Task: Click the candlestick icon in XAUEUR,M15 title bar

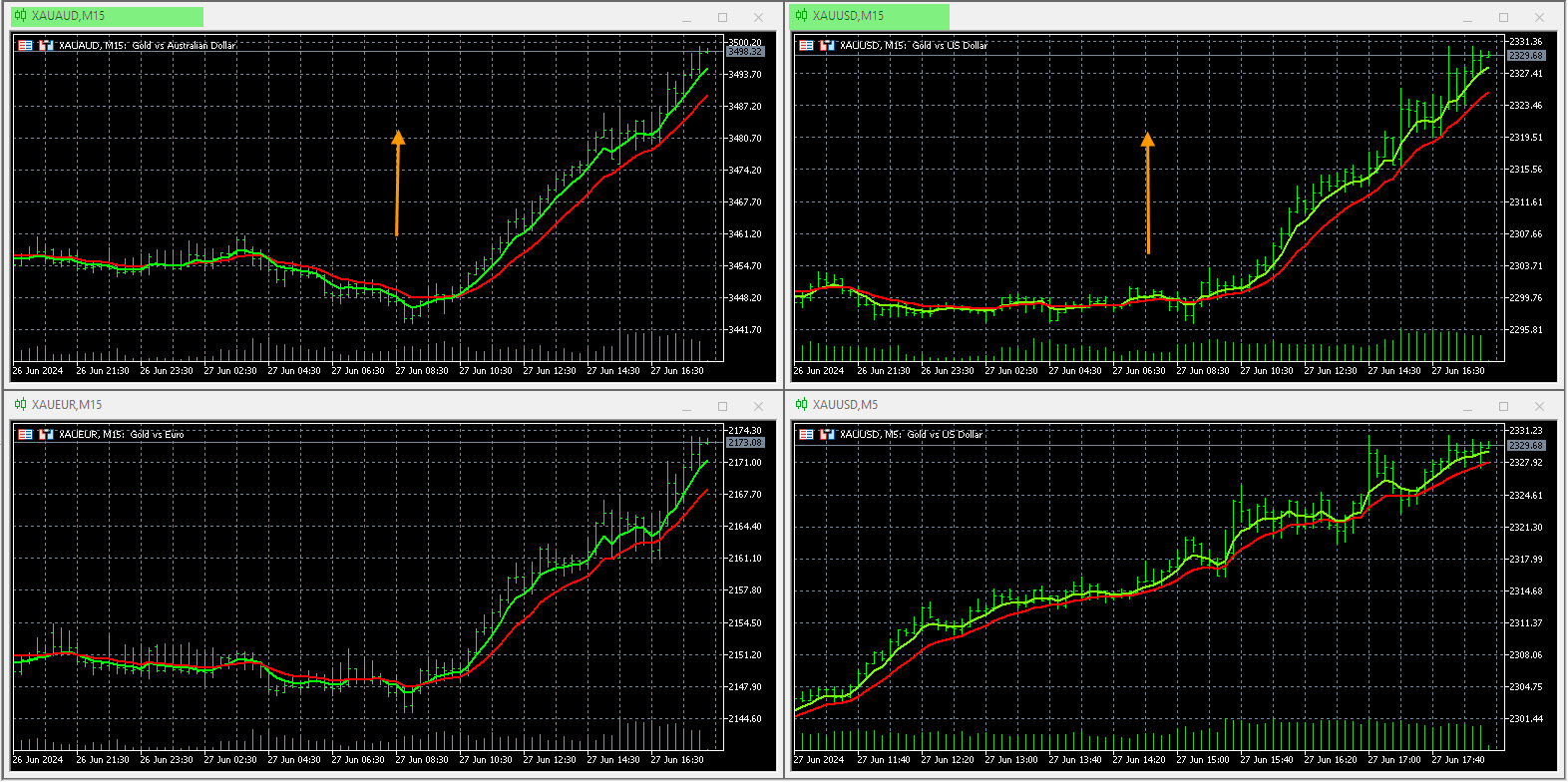Action: coord(20,405)
